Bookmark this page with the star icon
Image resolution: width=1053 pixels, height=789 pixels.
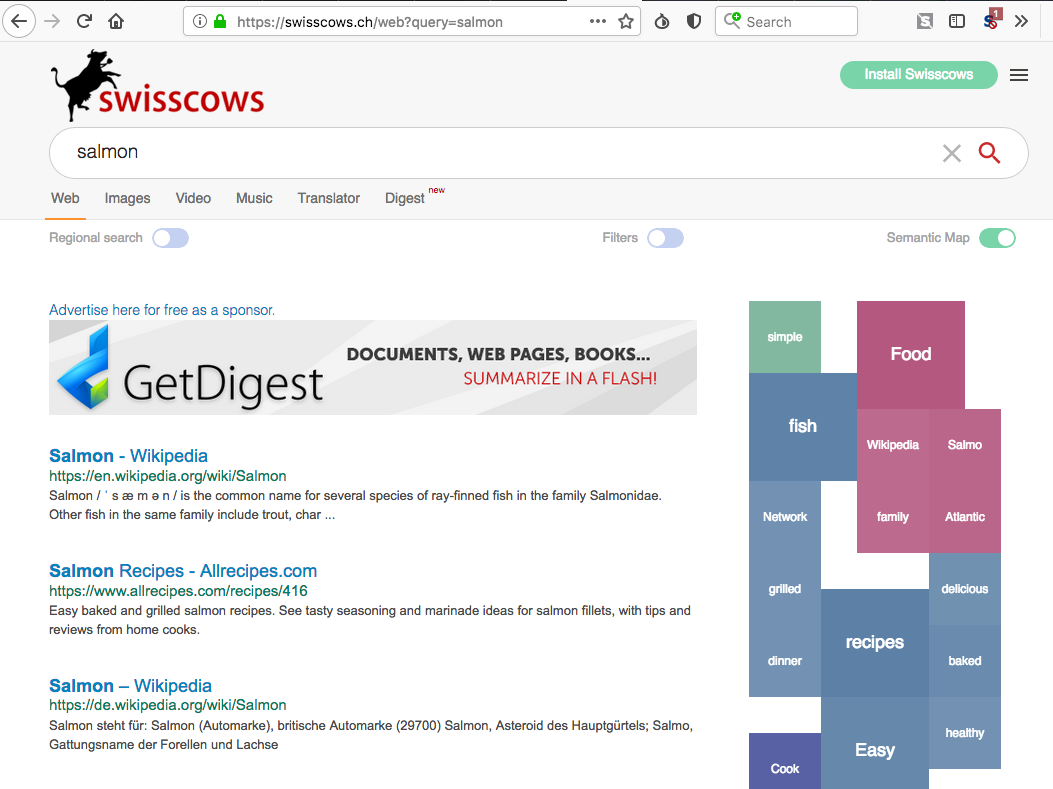coord(623,20)
